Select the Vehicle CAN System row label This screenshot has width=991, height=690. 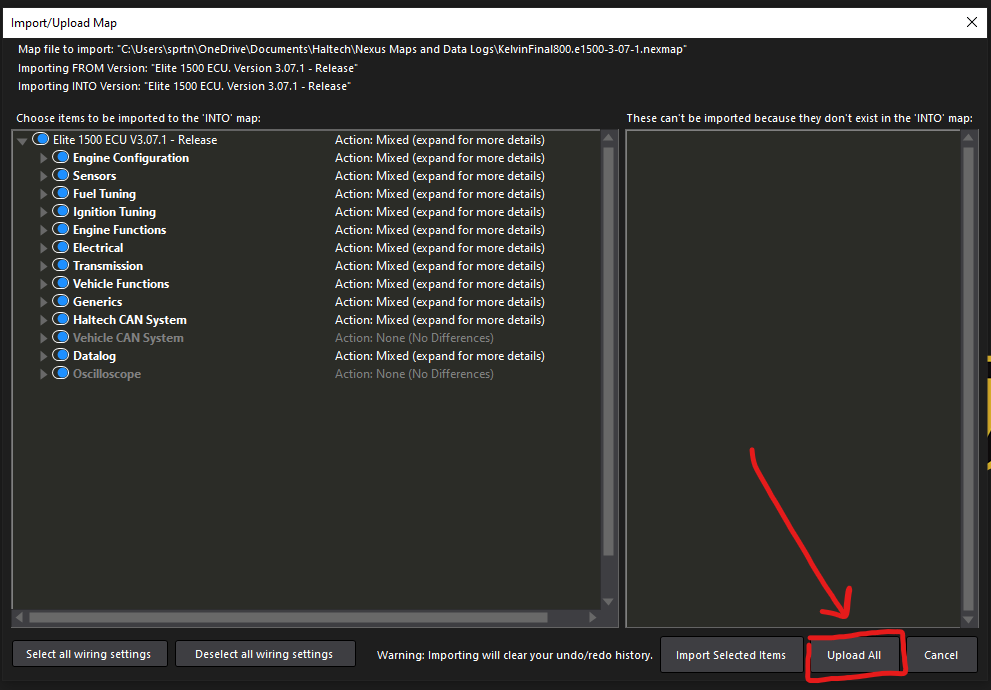[x=128, y=338]
